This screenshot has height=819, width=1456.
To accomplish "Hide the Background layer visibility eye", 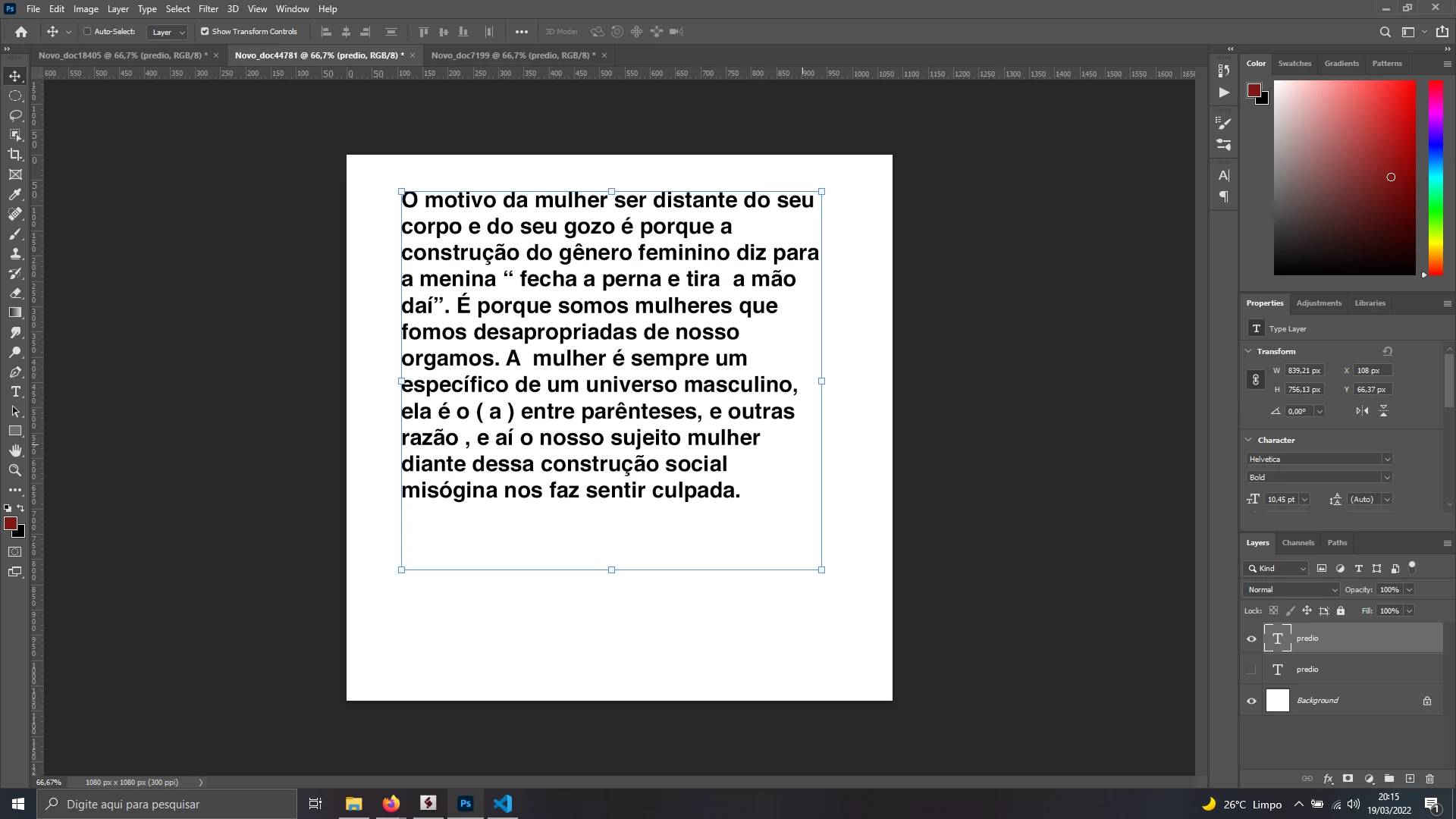I will pos(1251,701).
